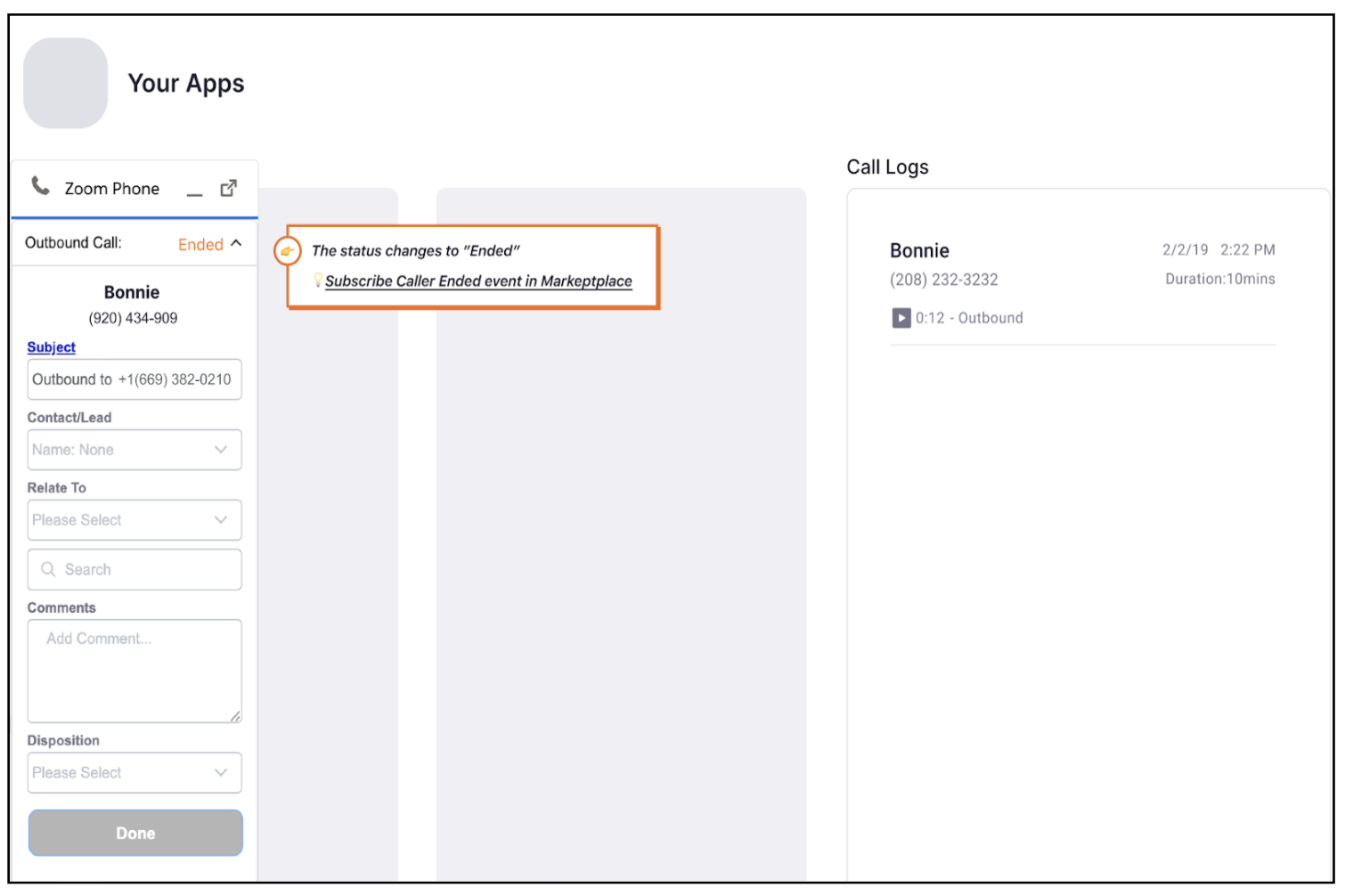Click the Subject hyperlink label
This screenshot has height=896, width=1345.
coord(51,347)
